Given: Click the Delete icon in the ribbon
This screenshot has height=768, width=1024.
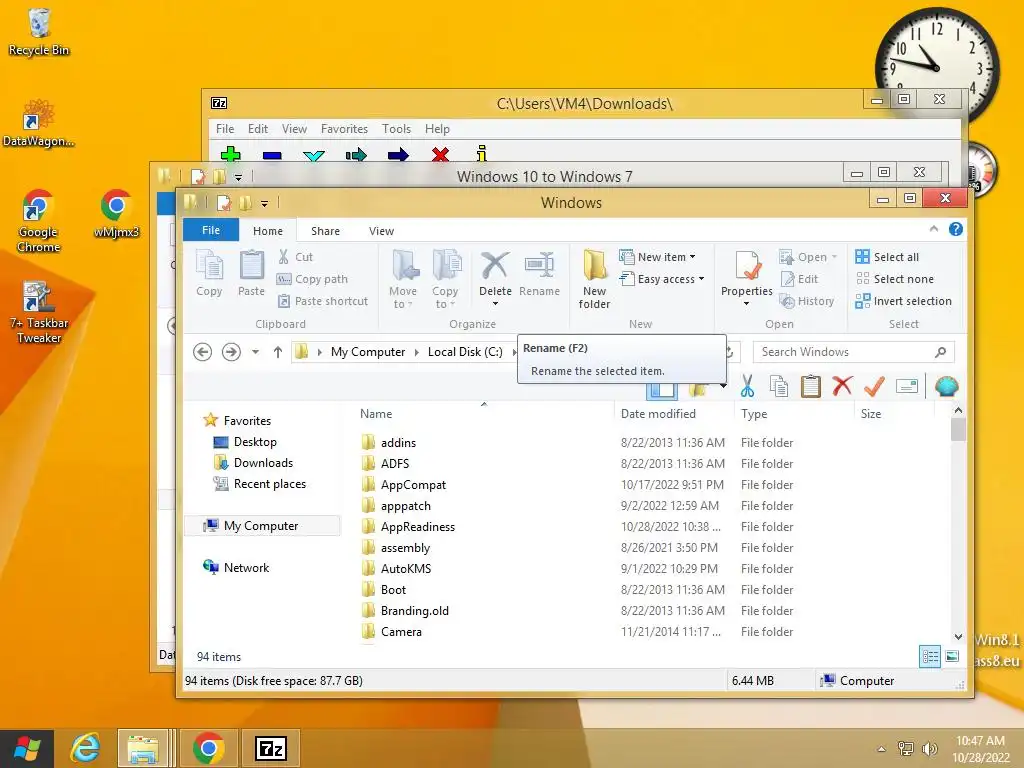Looking at the screenshot, I should tap(494, 266).
